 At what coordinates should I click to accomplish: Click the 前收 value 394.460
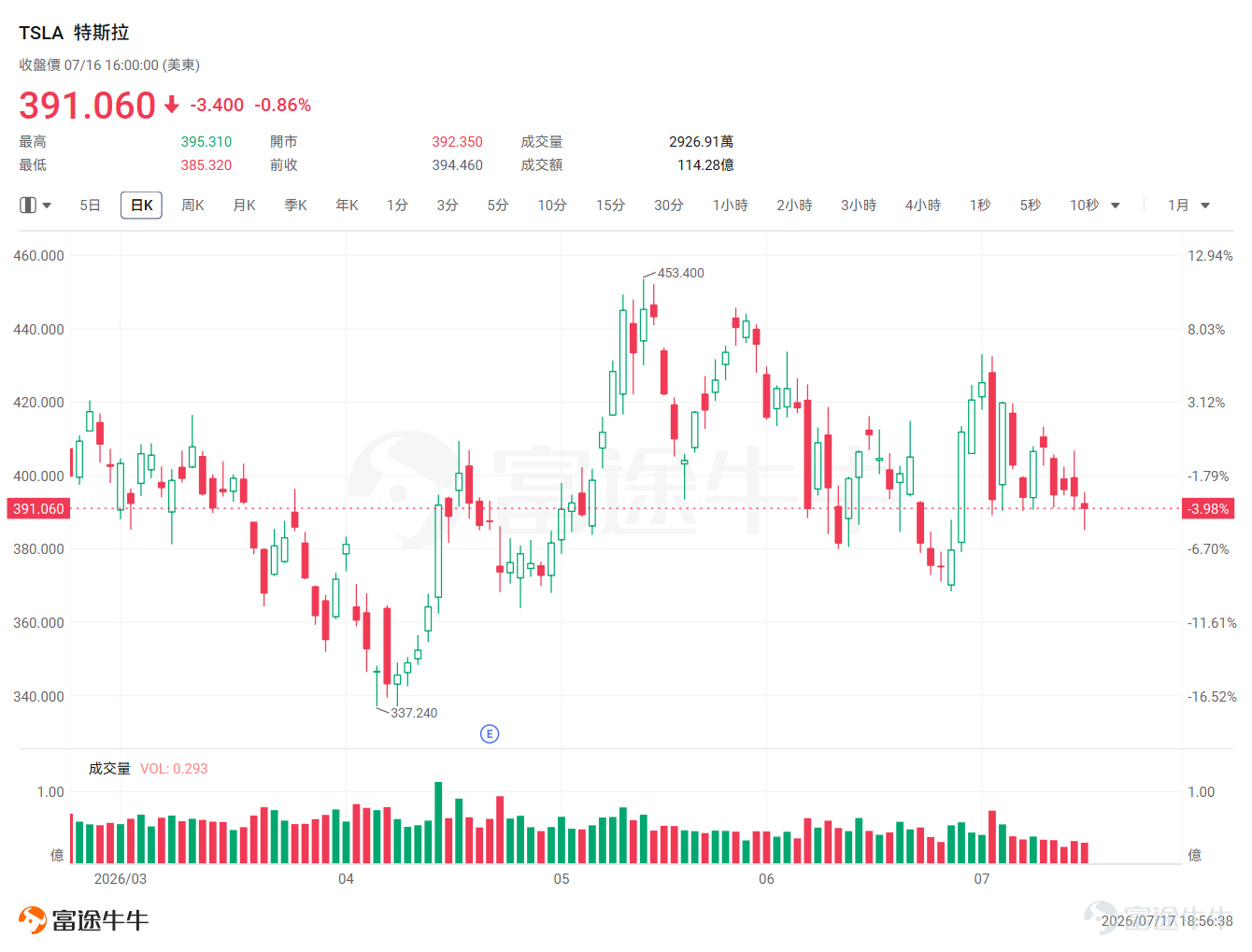click(457, 165)
